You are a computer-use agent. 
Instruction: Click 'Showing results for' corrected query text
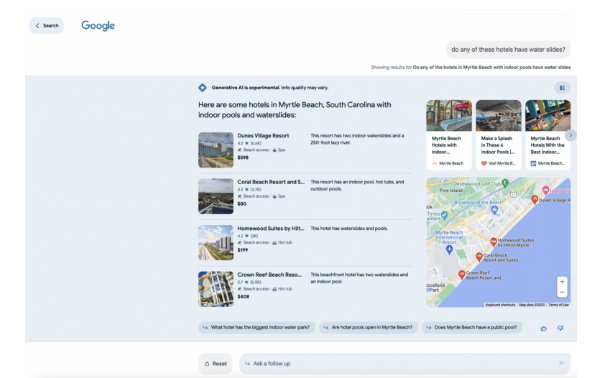pyautogui.click(x=492, y=67)
